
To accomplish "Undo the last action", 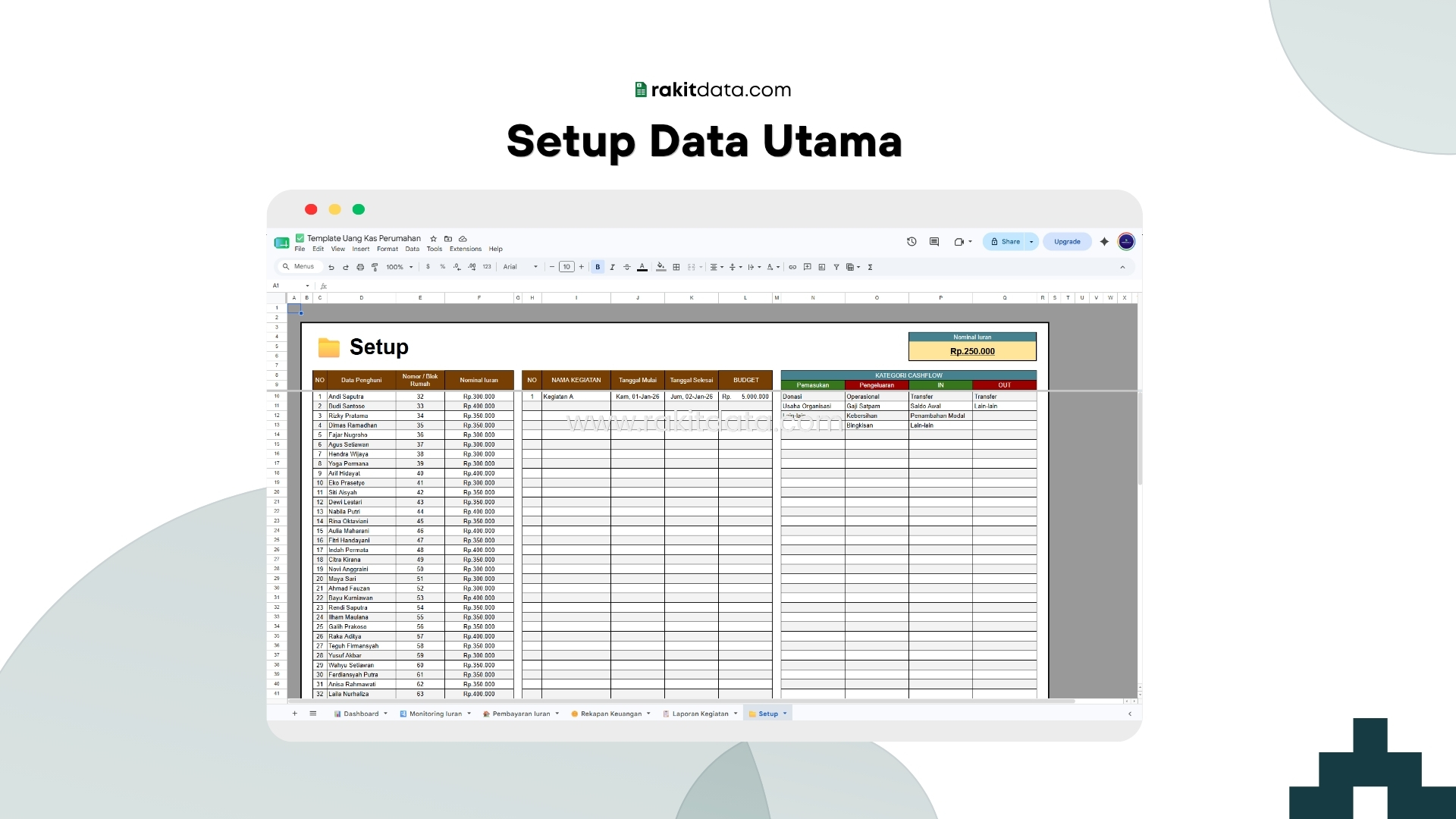I will [331, 267].
